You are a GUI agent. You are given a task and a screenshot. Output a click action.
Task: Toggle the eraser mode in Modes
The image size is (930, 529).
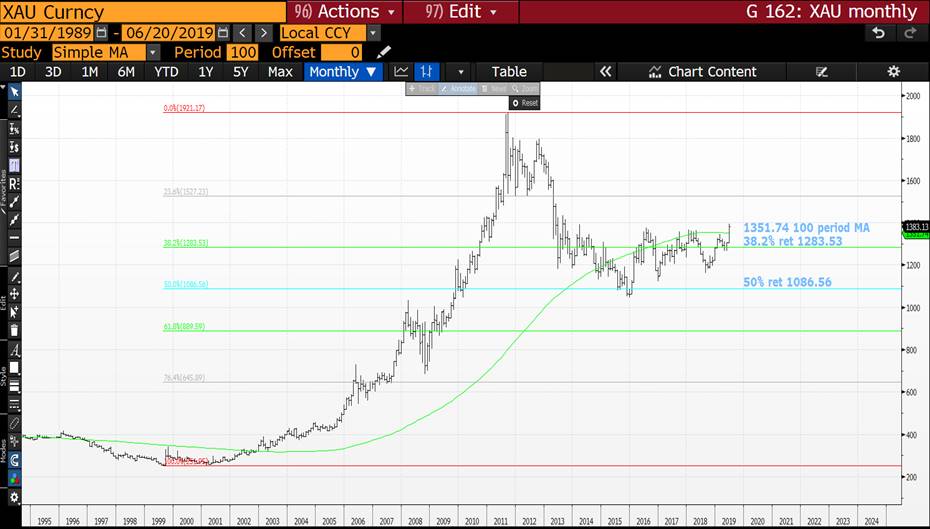(14, 423)
